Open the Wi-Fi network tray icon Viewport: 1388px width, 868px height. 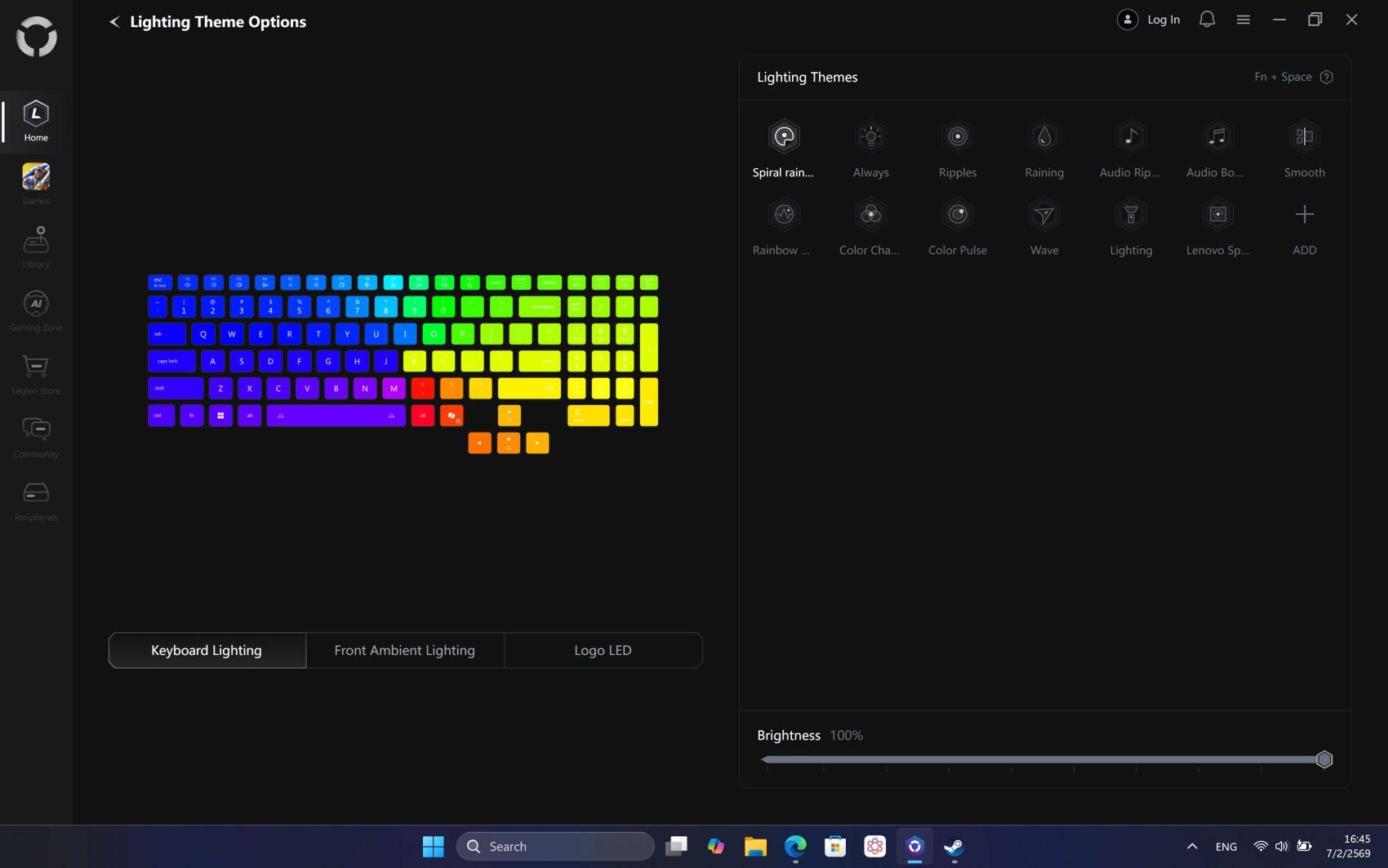click(x=1261, y=847)
